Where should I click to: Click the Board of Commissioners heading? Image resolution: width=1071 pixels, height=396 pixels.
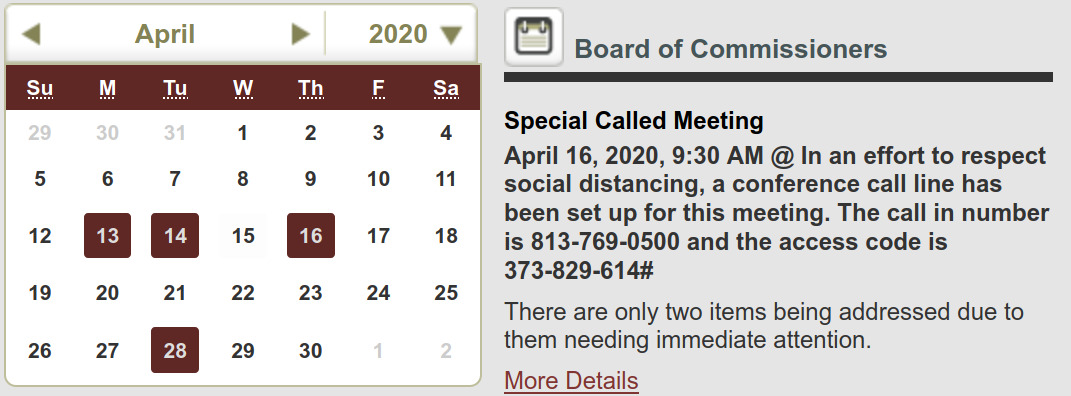731,49
